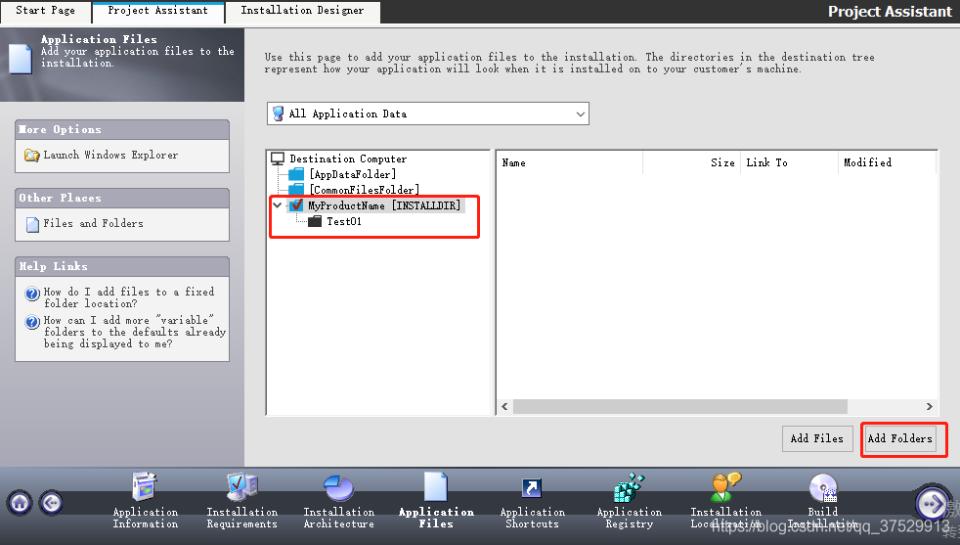Select MyProductName [INSTALLDIR] tree node
The width and height of the screenshot is (960, 545).
pyautogui.click(x=384, y=205)
